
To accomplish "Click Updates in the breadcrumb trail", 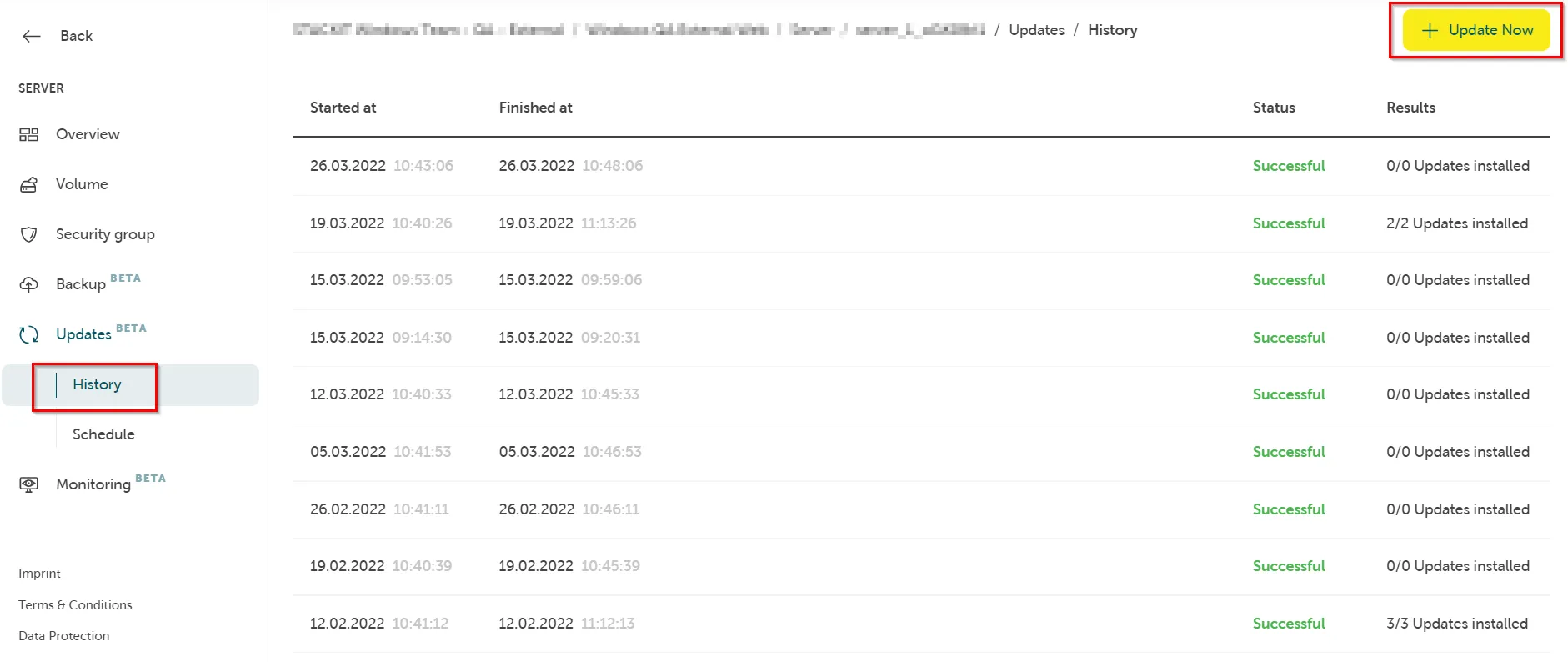I will (x=1036, y=30).
